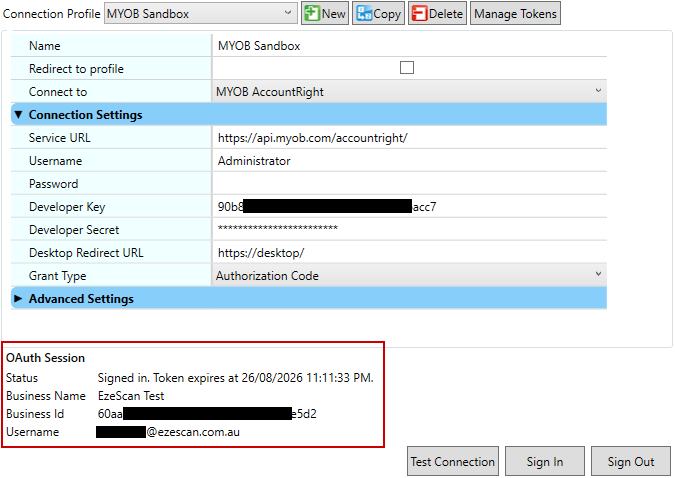Click the blue Copy icon
This screenshot has height=478, width=675.
364,13
